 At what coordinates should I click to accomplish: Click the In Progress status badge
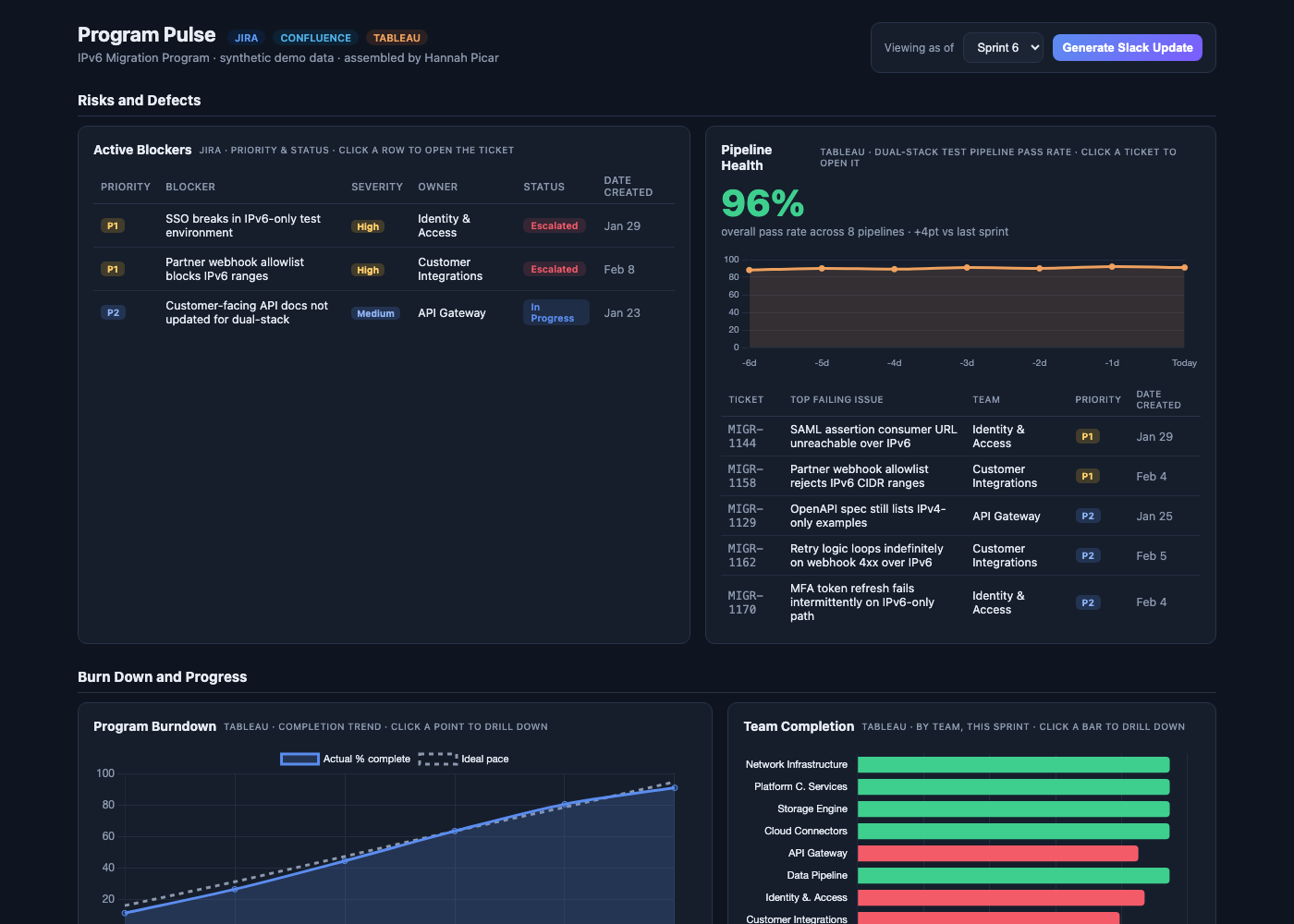[555, 312]
